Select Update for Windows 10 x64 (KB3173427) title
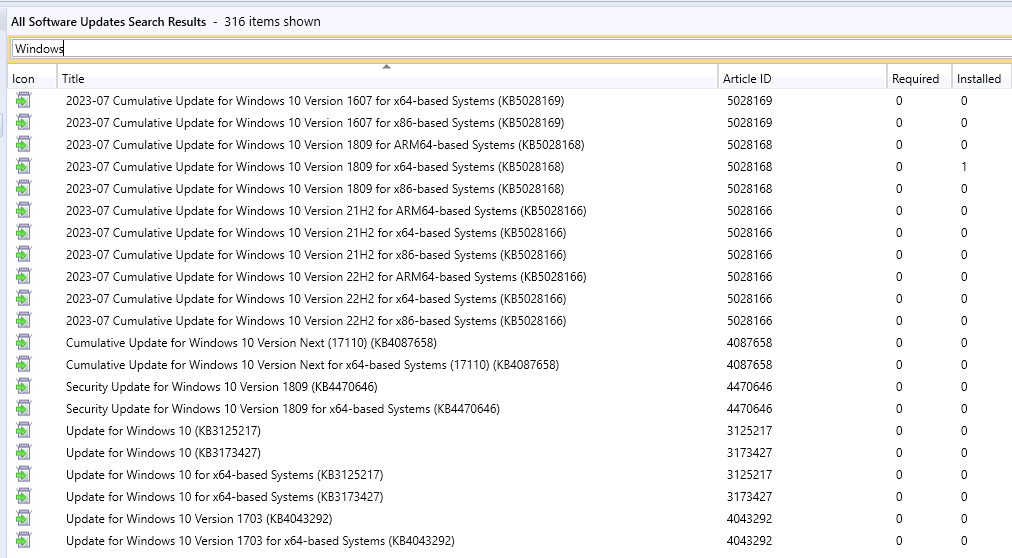This screenshot has width=1012, height=558. coord(225,497)
